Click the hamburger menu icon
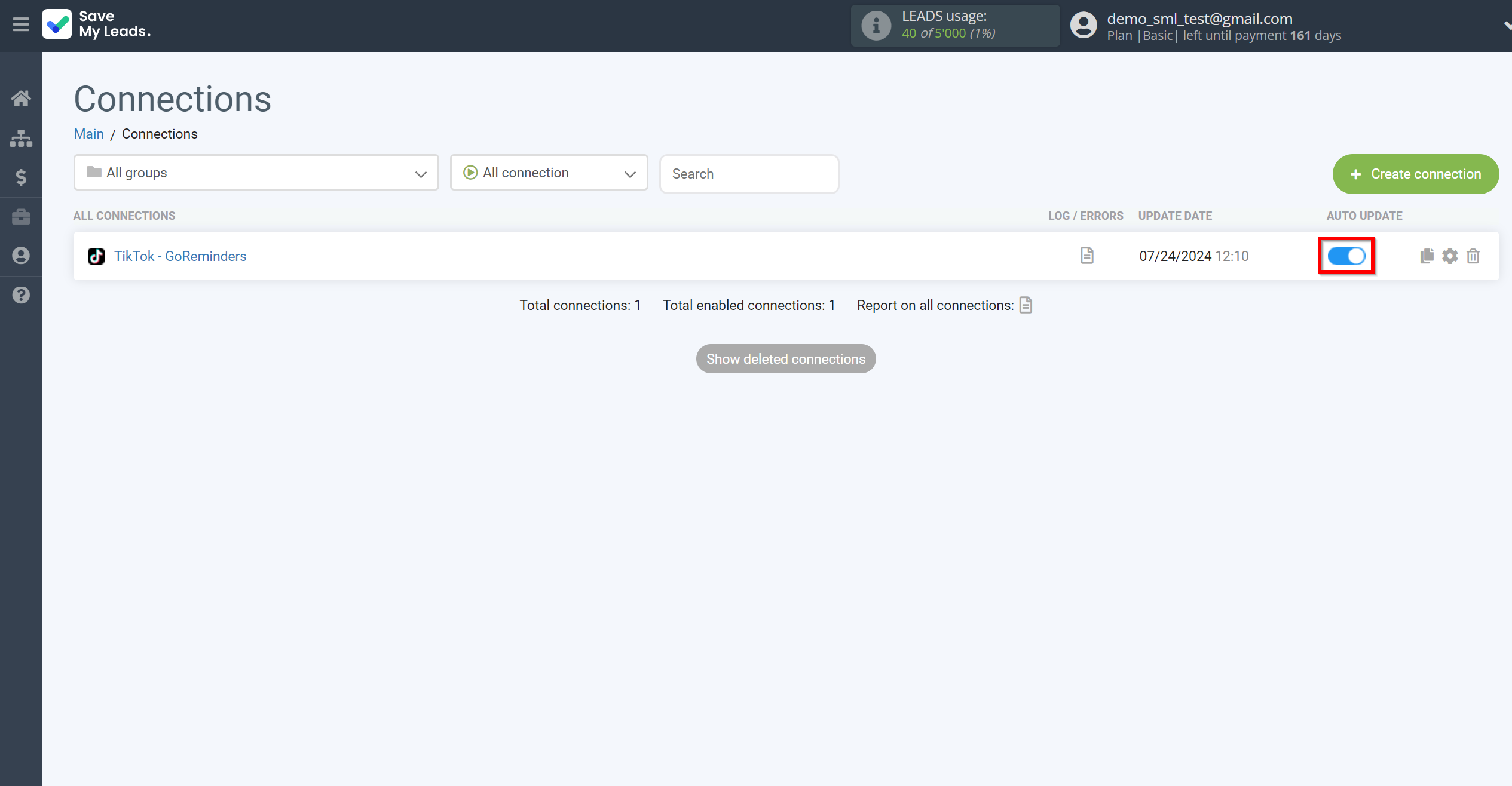 pyautogui.click(x=21, y=26)
